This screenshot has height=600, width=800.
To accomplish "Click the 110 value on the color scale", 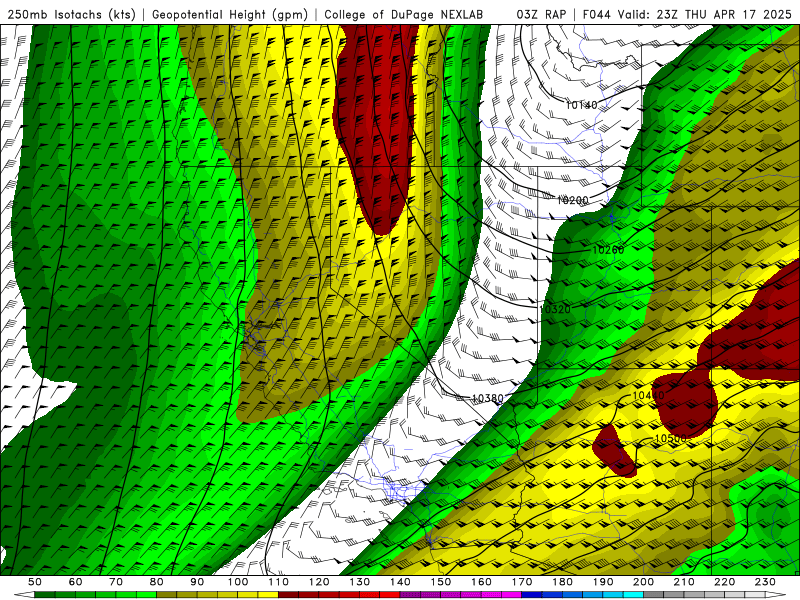I will point(278,582).
